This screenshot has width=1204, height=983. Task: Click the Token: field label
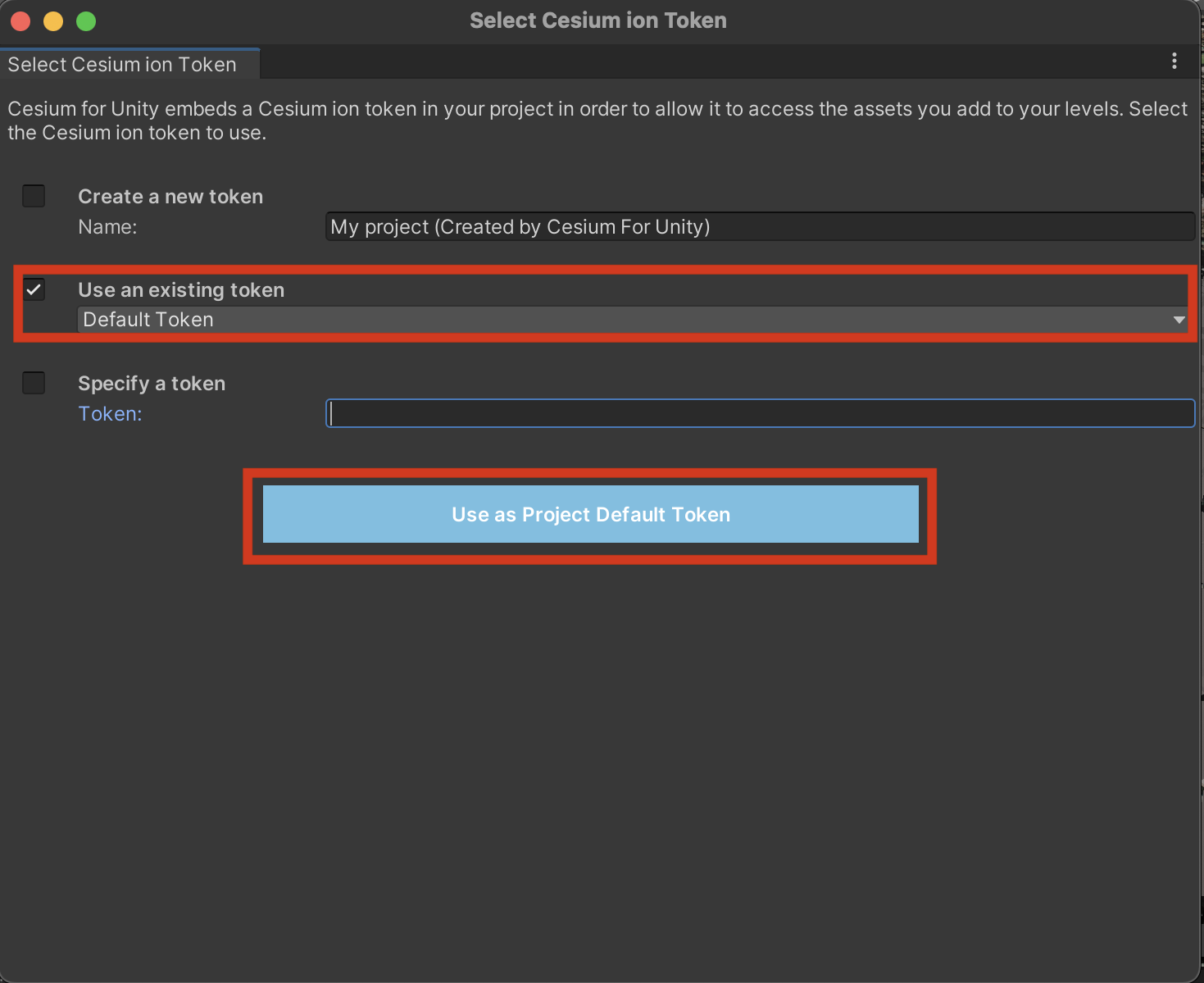coord(110,414)
